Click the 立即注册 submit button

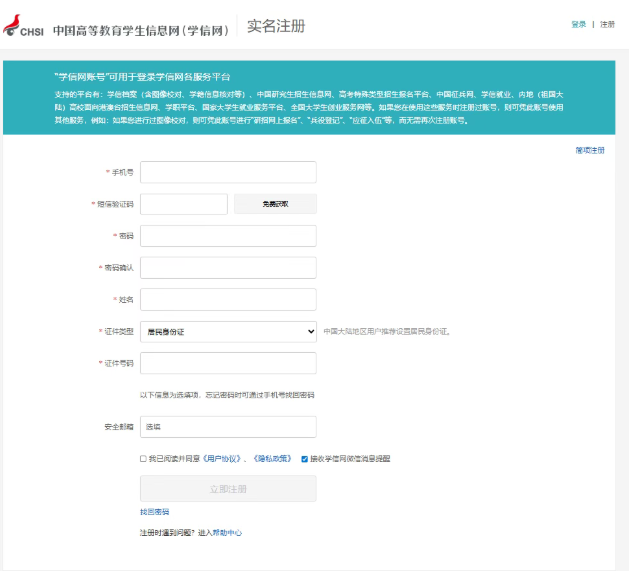click(228, 489)
